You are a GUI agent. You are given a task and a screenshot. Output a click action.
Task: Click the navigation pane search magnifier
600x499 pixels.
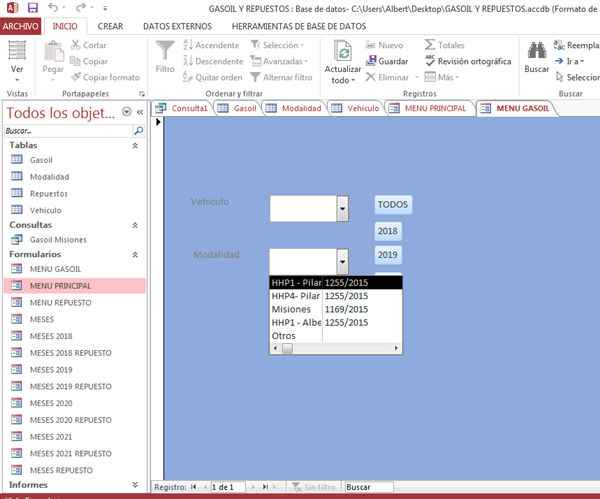pos(139,131)
